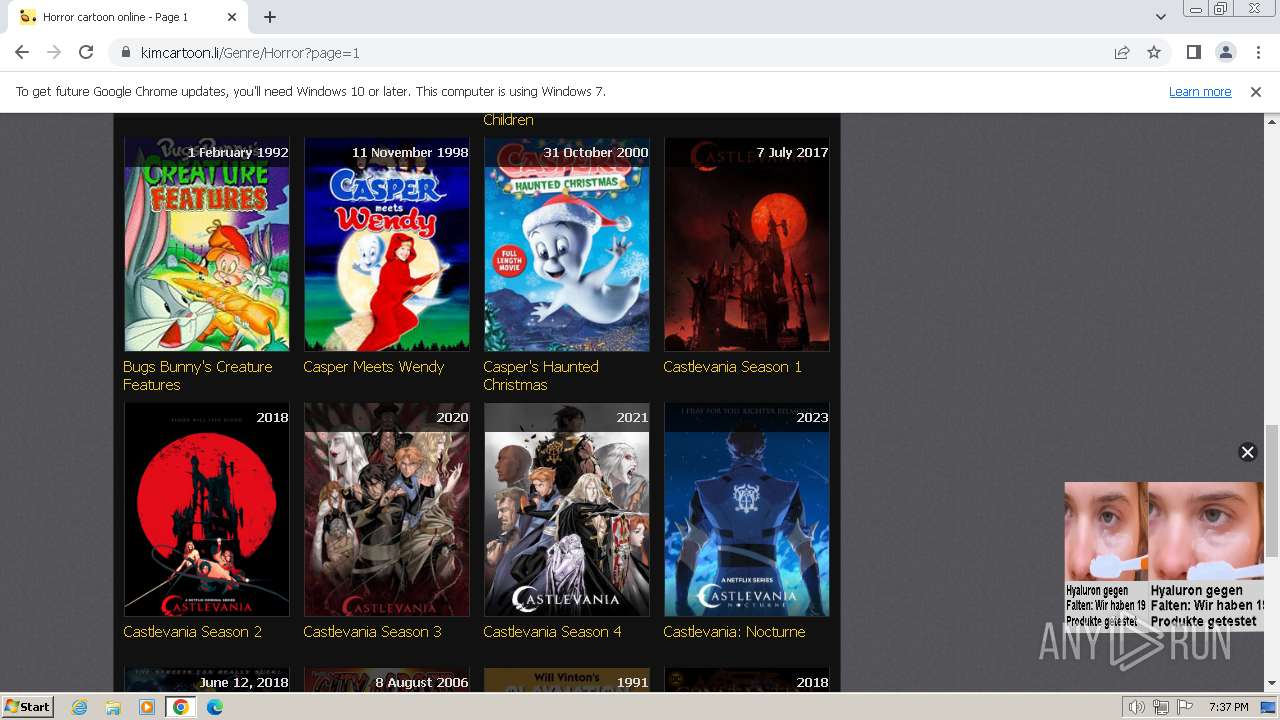Click Casper Meets Wendy title link

374,367
